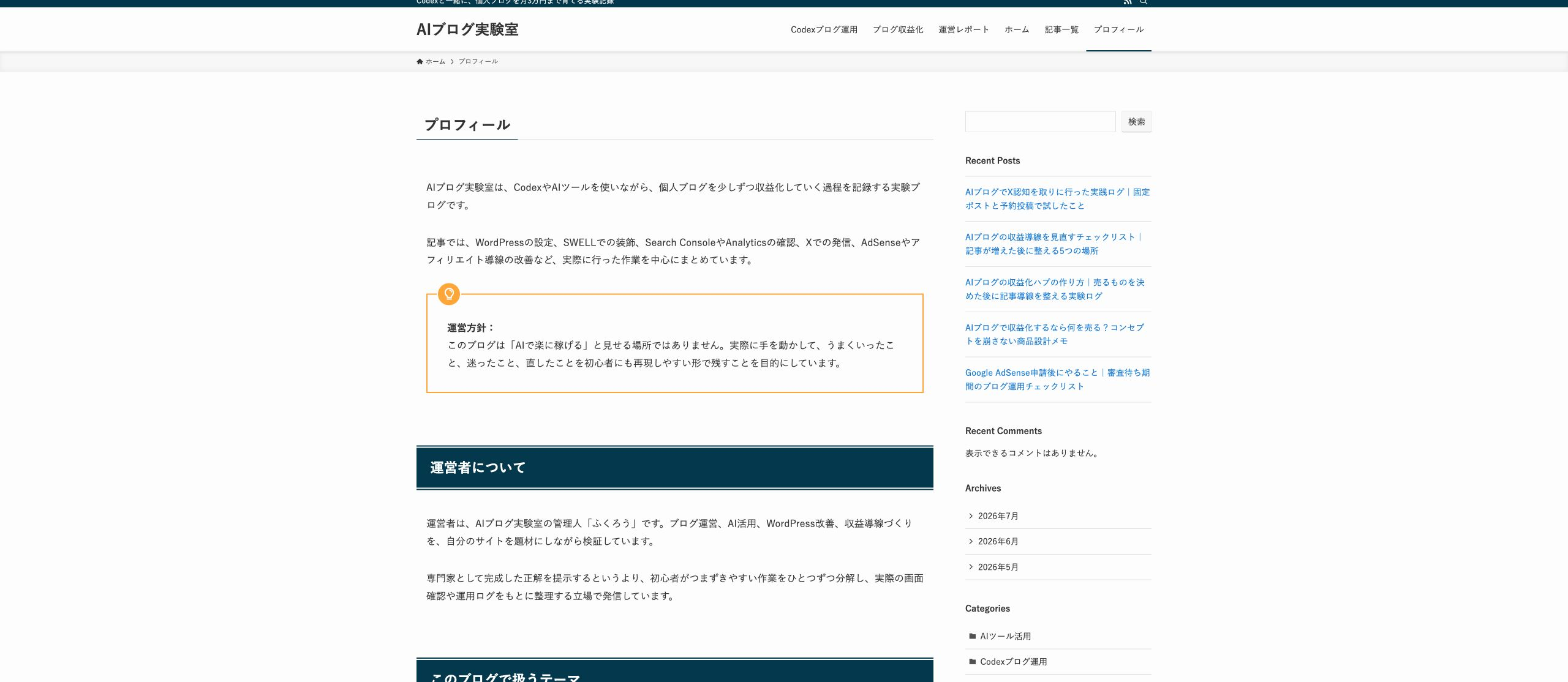Viewport: 1568px width, 682px height.
Task: Click the home icon in the breadcrumb
Action: pyautogui.click(x=420, y=61)
